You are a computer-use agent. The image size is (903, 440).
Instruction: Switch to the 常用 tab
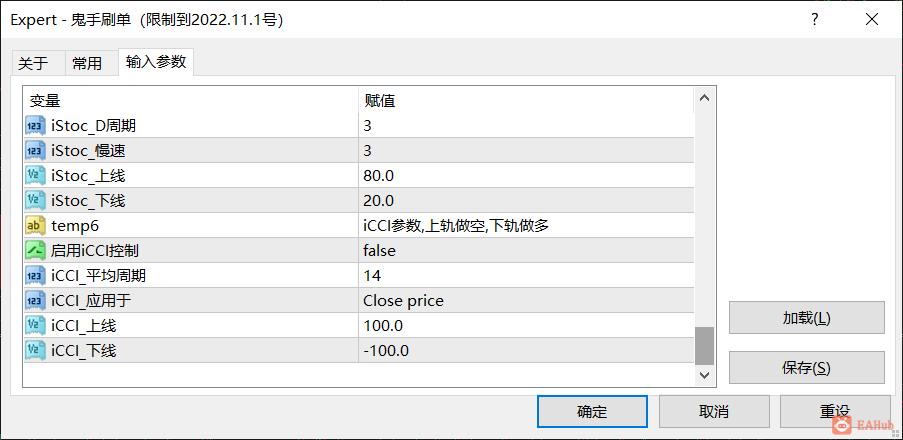tap(87, 63)
